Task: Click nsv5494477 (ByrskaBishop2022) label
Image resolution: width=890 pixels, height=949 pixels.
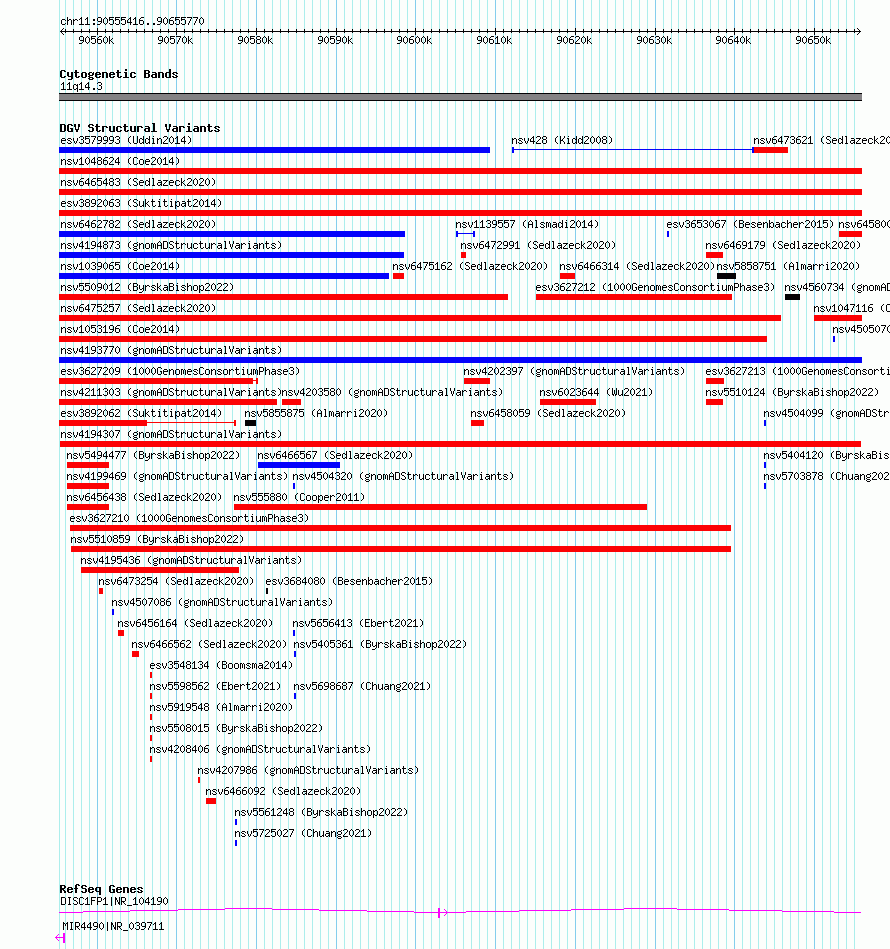Action: click(x=153, y=455)
